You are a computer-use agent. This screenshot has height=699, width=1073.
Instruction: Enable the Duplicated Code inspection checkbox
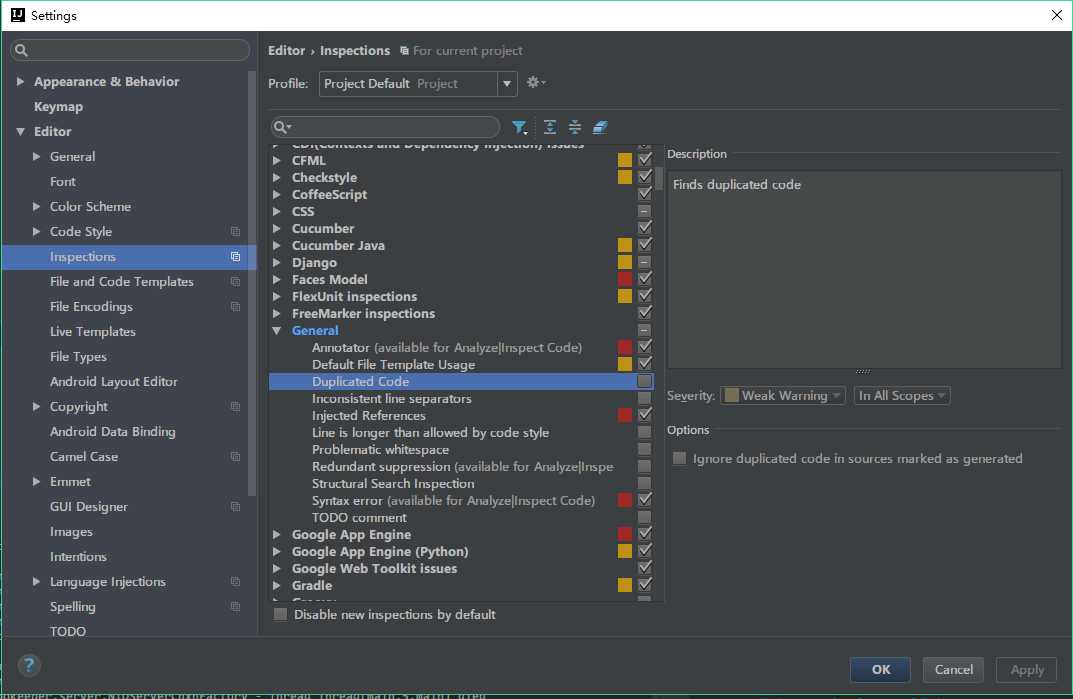644,381
